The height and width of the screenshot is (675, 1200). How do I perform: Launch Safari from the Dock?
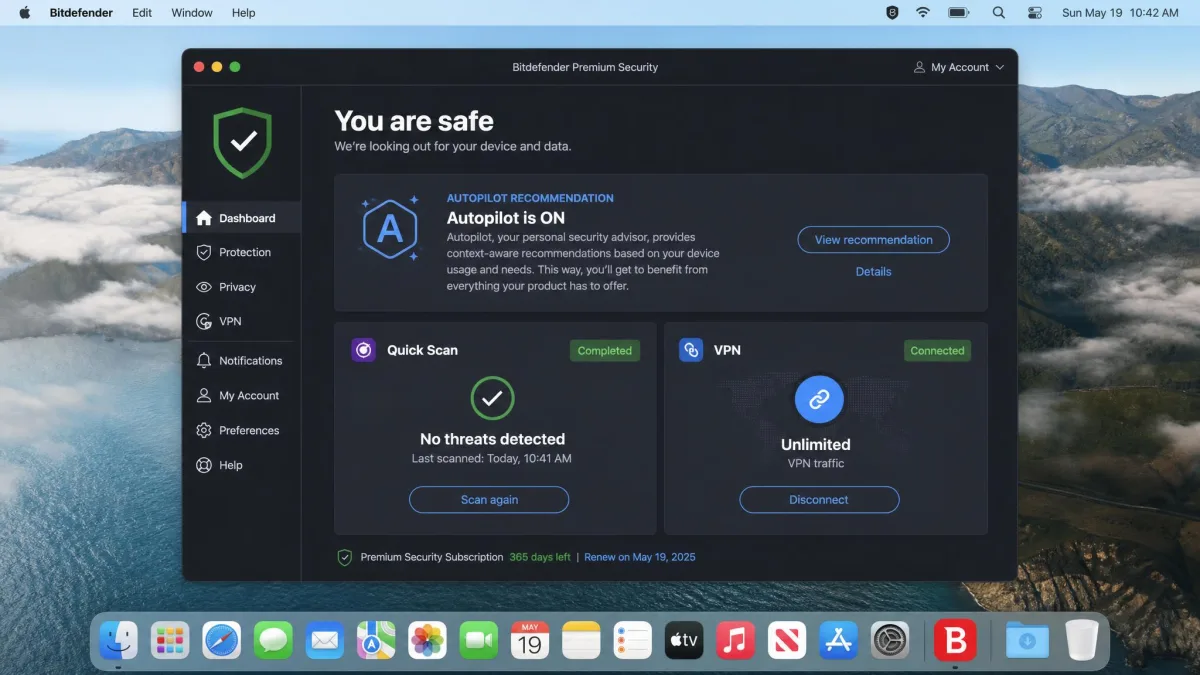click(222, 640)
